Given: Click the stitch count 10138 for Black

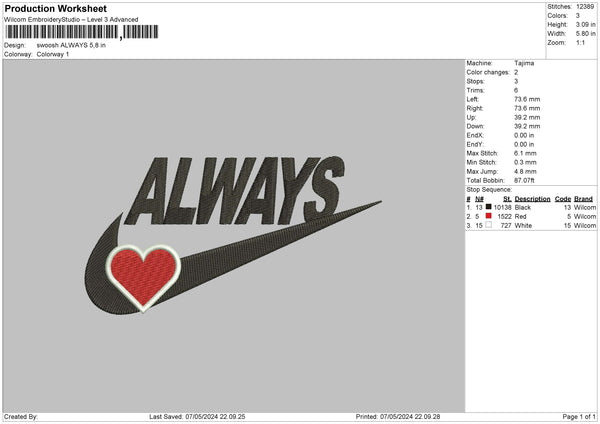Looking at the screenshot, I should coord(502,207).
